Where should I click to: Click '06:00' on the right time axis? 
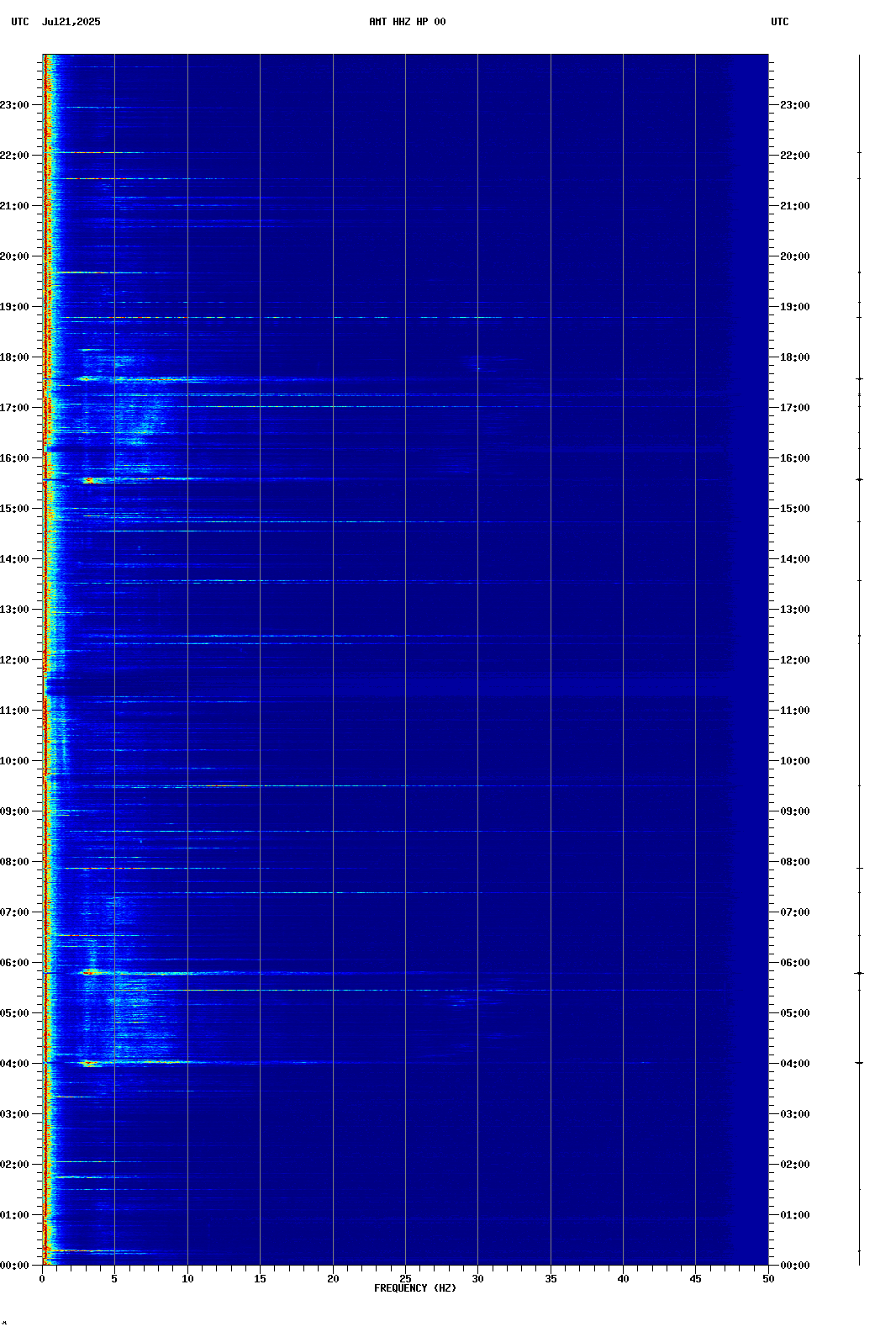[795, 963]
